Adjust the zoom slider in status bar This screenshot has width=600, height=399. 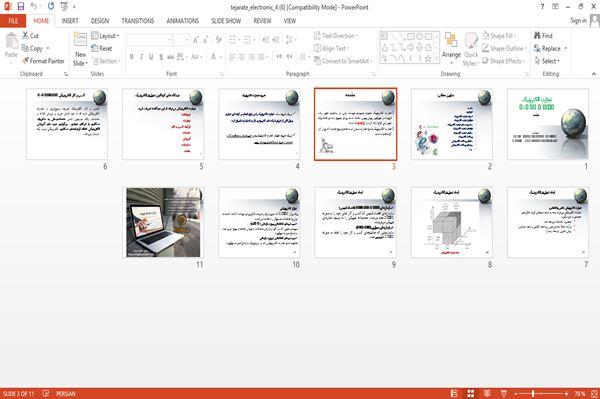pos(533,394)
